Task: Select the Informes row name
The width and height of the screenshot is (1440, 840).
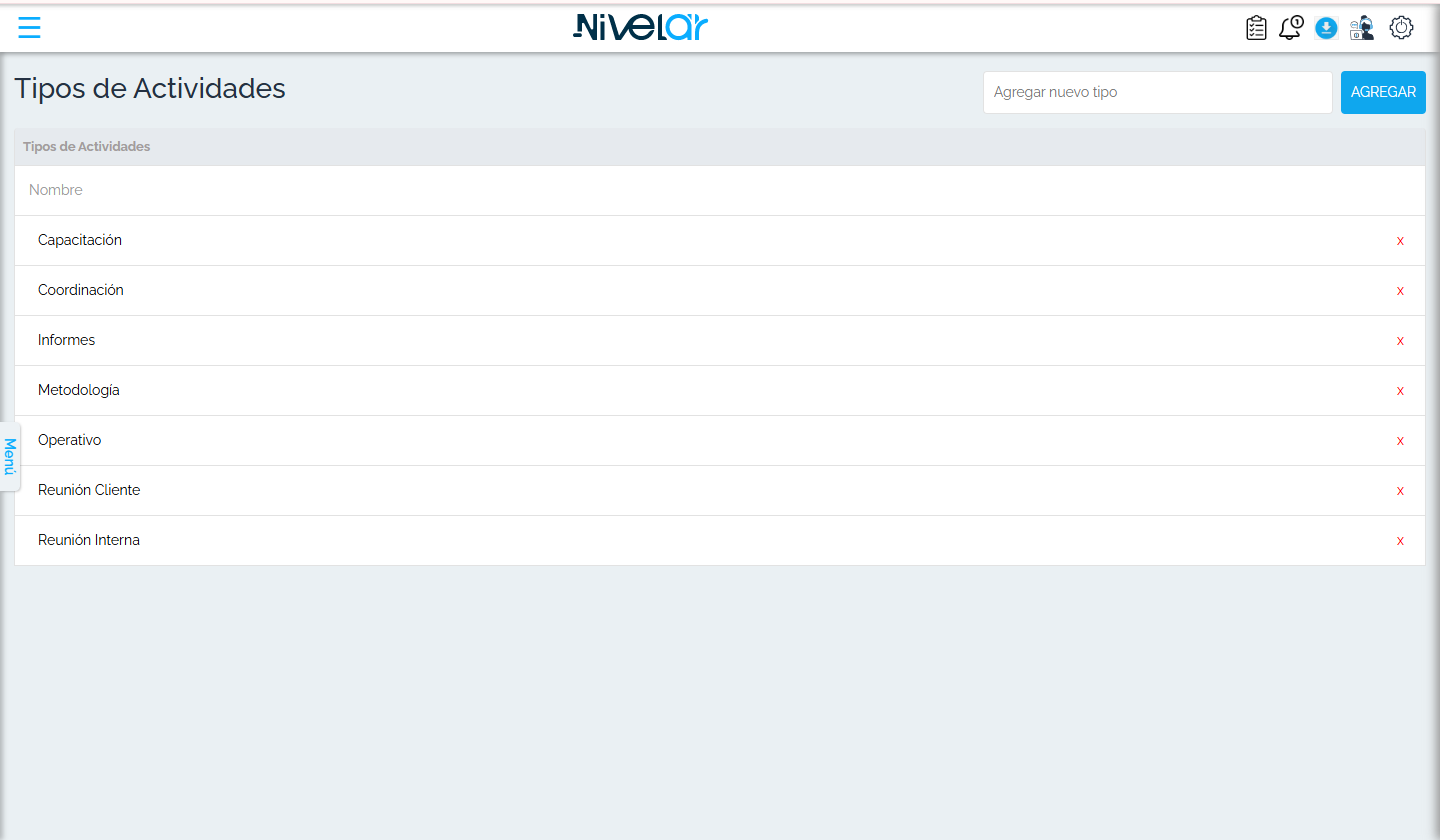Action: [x=66, y=340]
